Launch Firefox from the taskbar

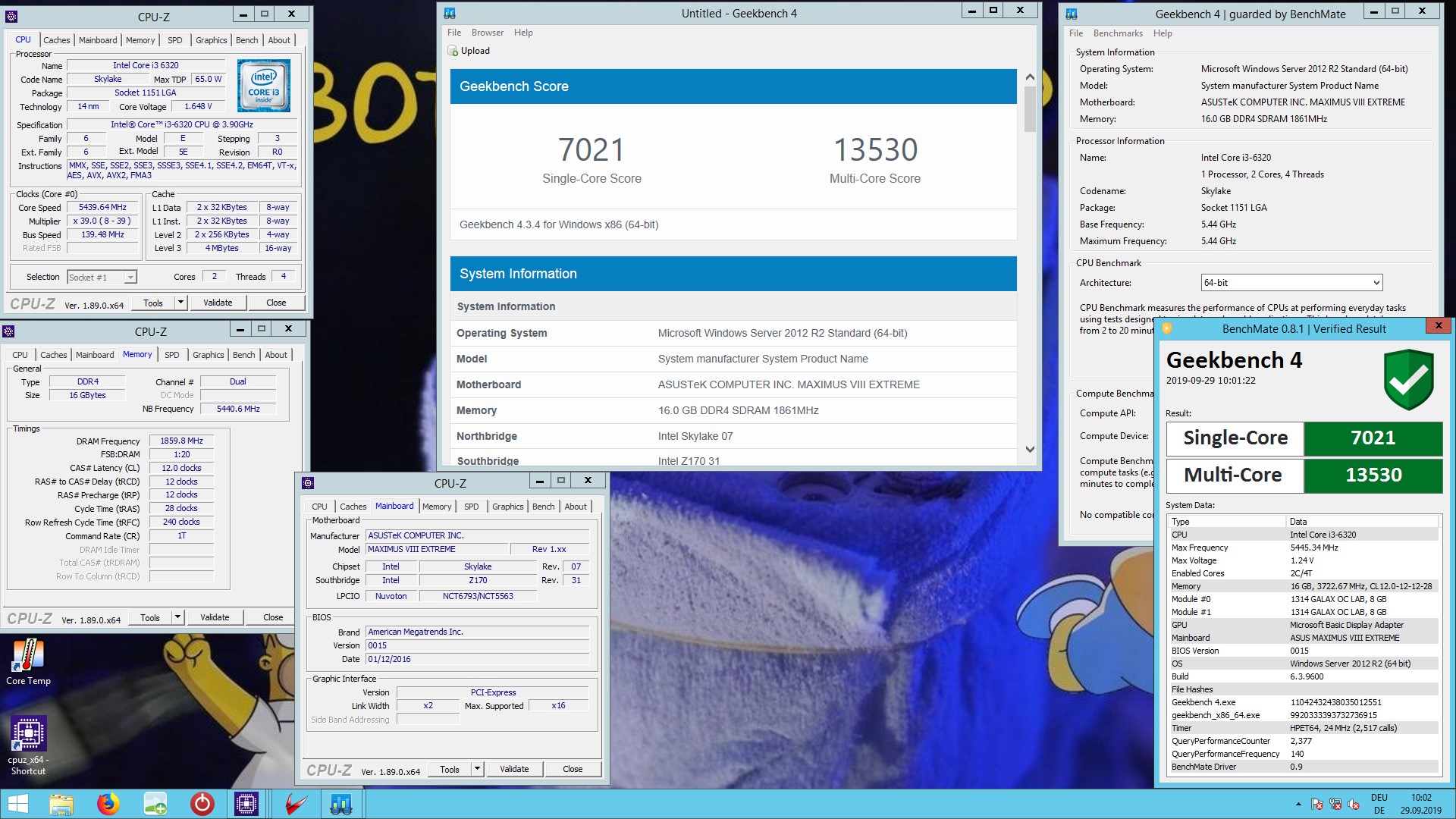(x=108, y=804)
